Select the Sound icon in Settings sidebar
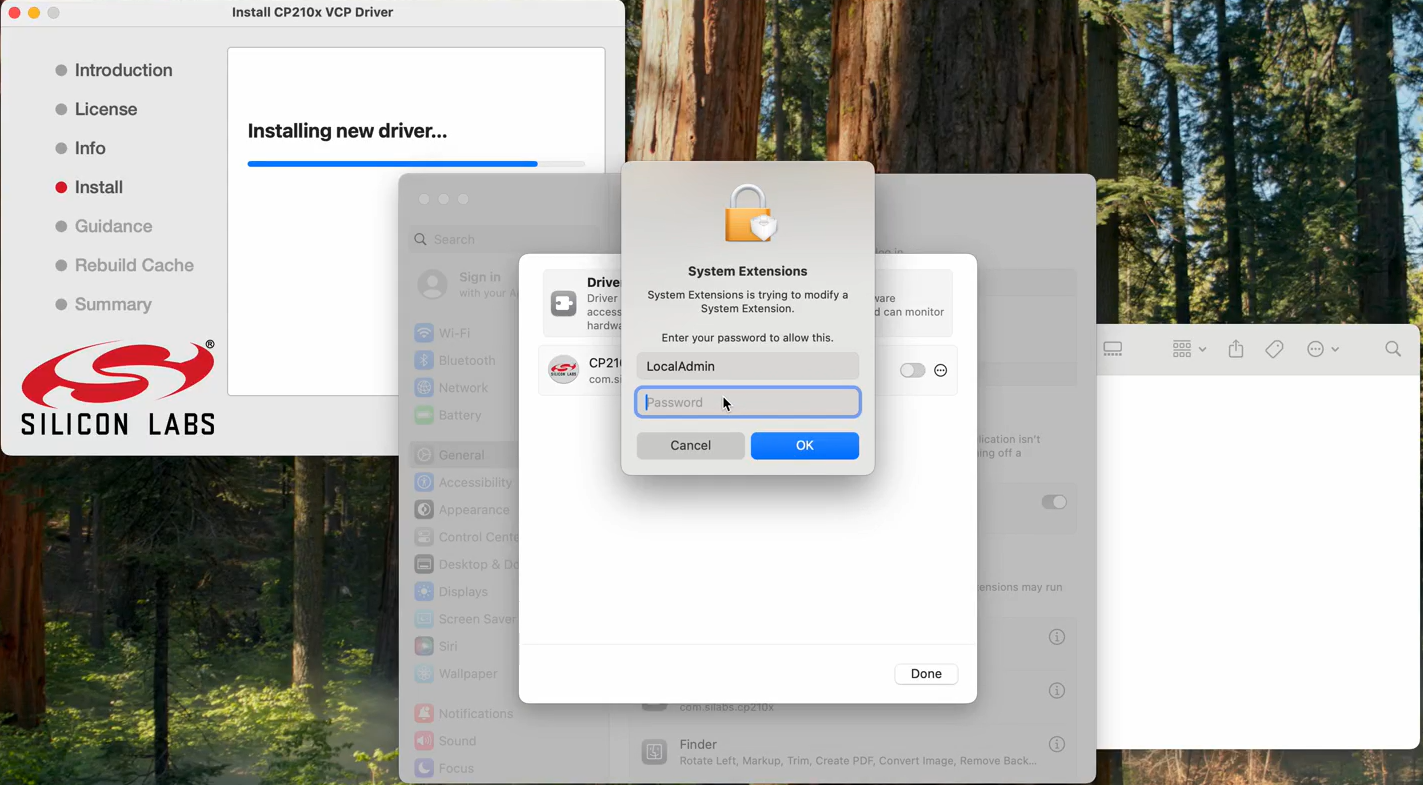 click(424, 741)
